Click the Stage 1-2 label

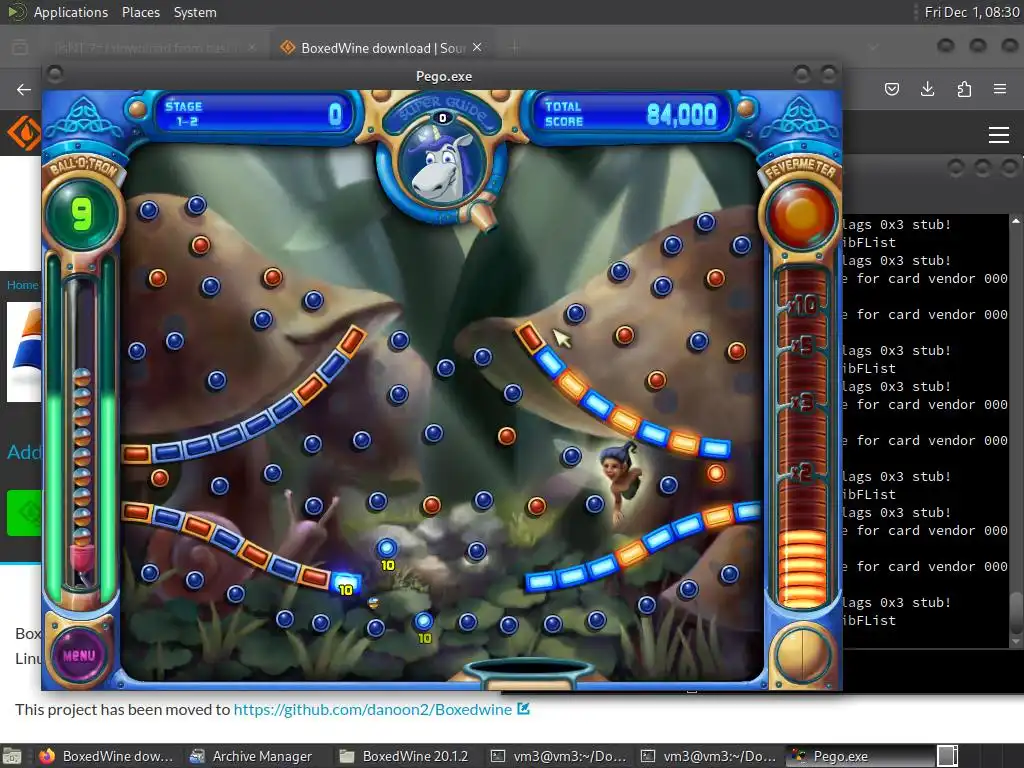tap(184, 114)
